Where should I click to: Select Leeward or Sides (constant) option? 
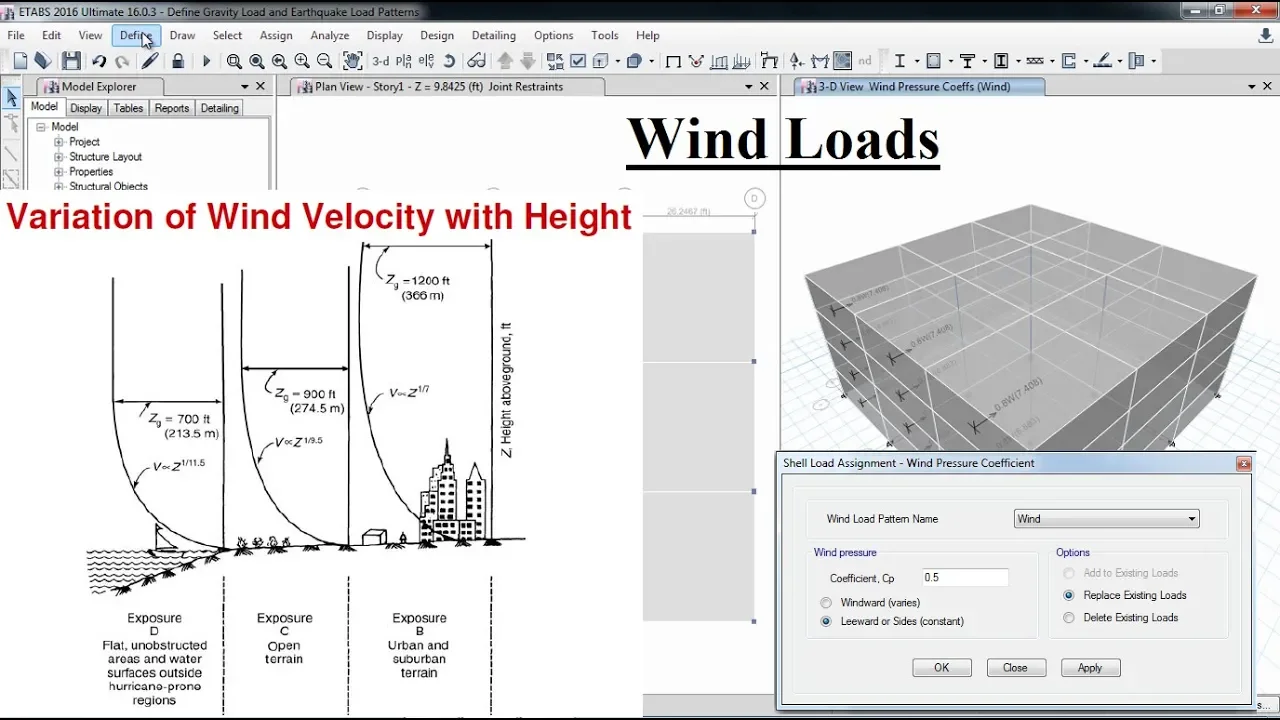(x=826, y=621)
